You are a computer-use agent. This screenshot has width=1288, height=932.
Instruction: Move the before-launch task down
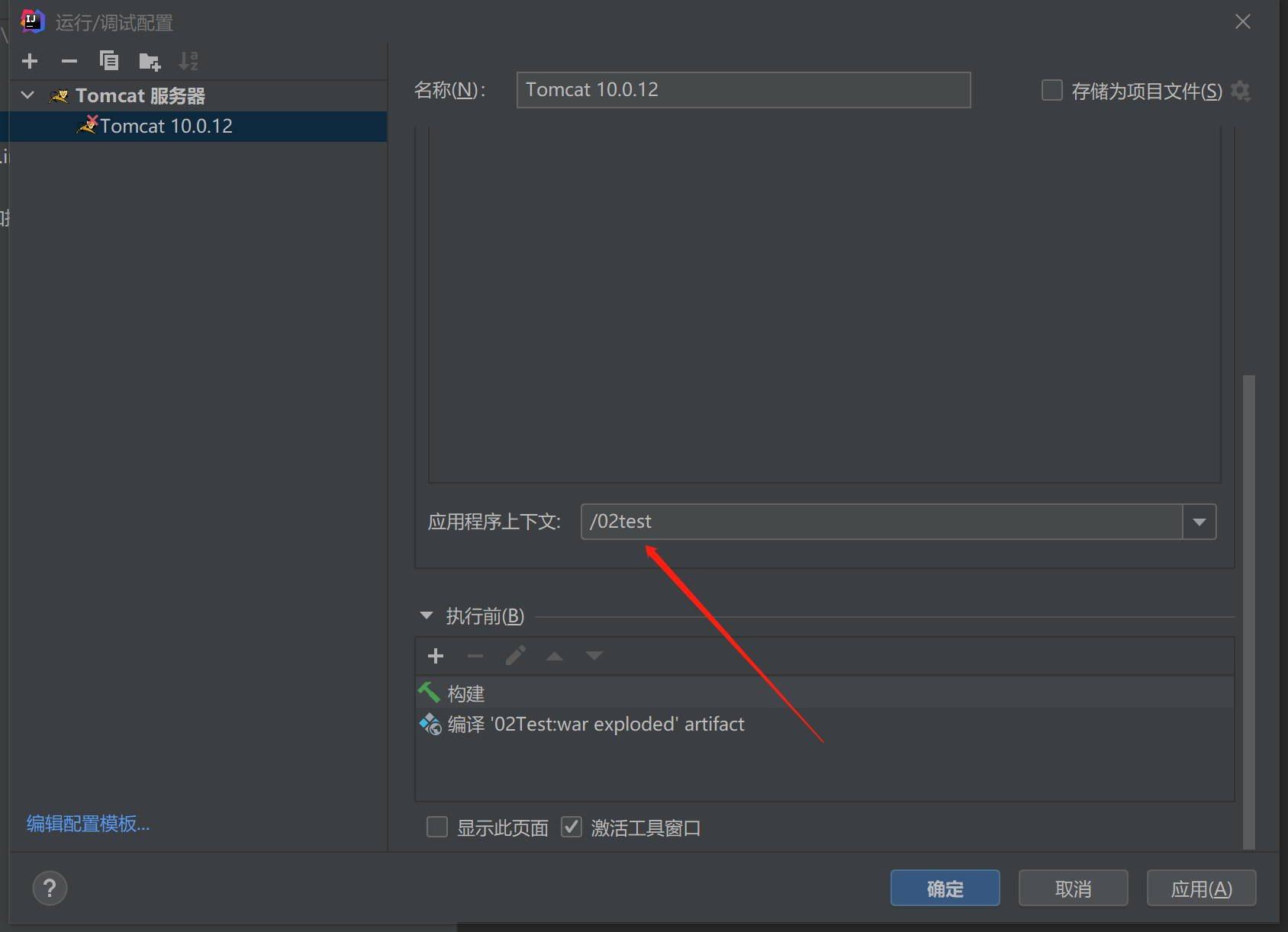[594, 656]
